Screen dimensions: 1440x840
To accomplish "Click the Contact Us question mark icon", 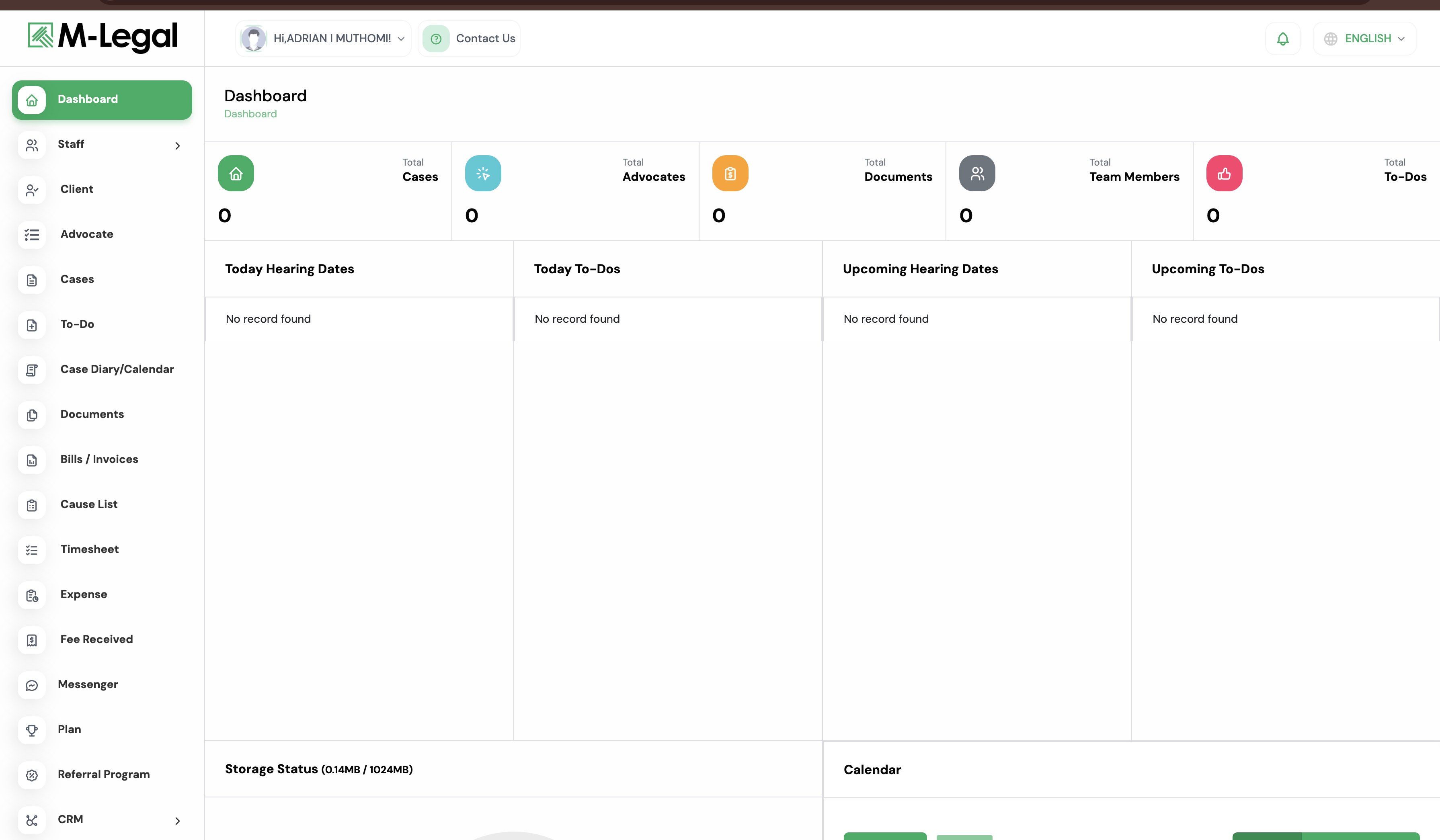I will (436, 38).
